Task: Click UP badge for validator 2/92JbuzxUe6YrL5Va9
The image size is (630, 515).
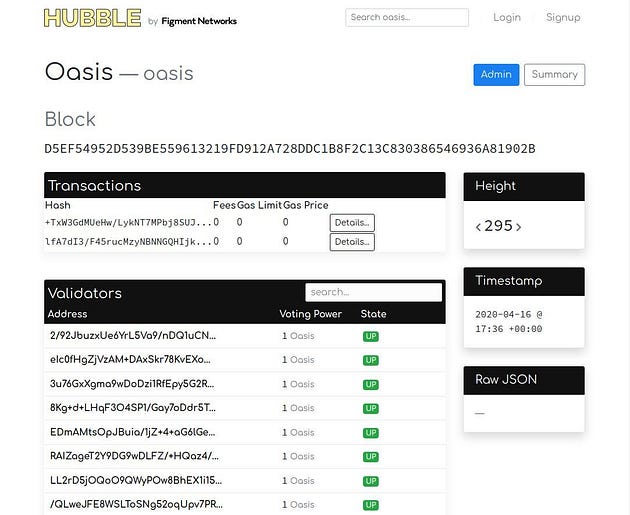Action: pos(370,336)
